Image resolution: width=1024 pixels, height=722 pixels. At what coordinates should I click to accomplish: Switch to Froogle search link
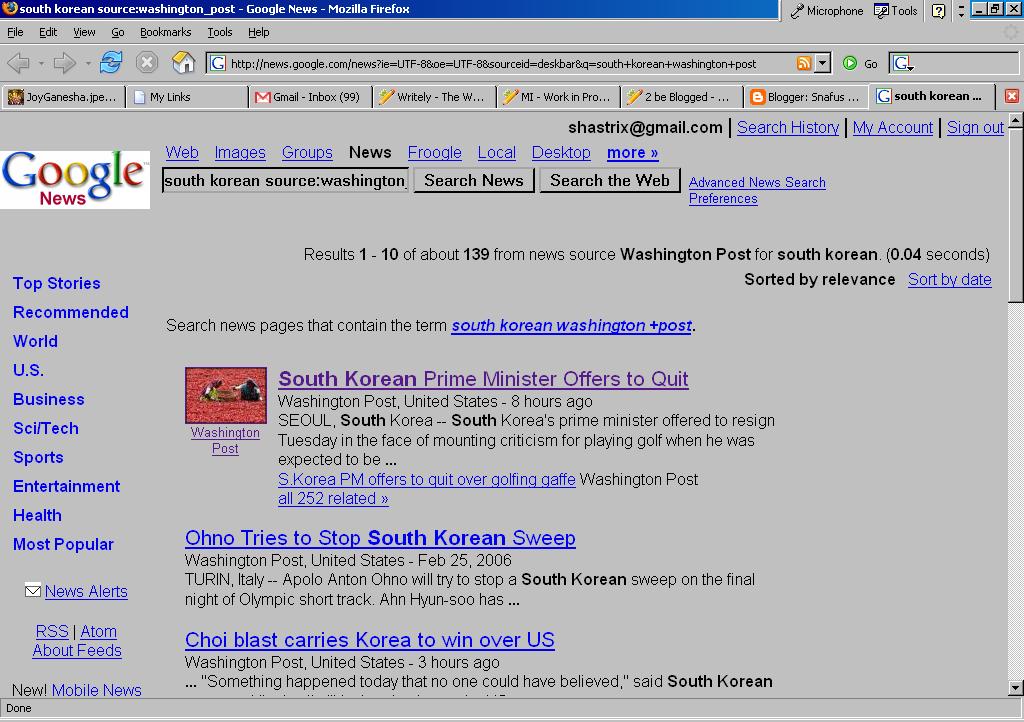434,153
